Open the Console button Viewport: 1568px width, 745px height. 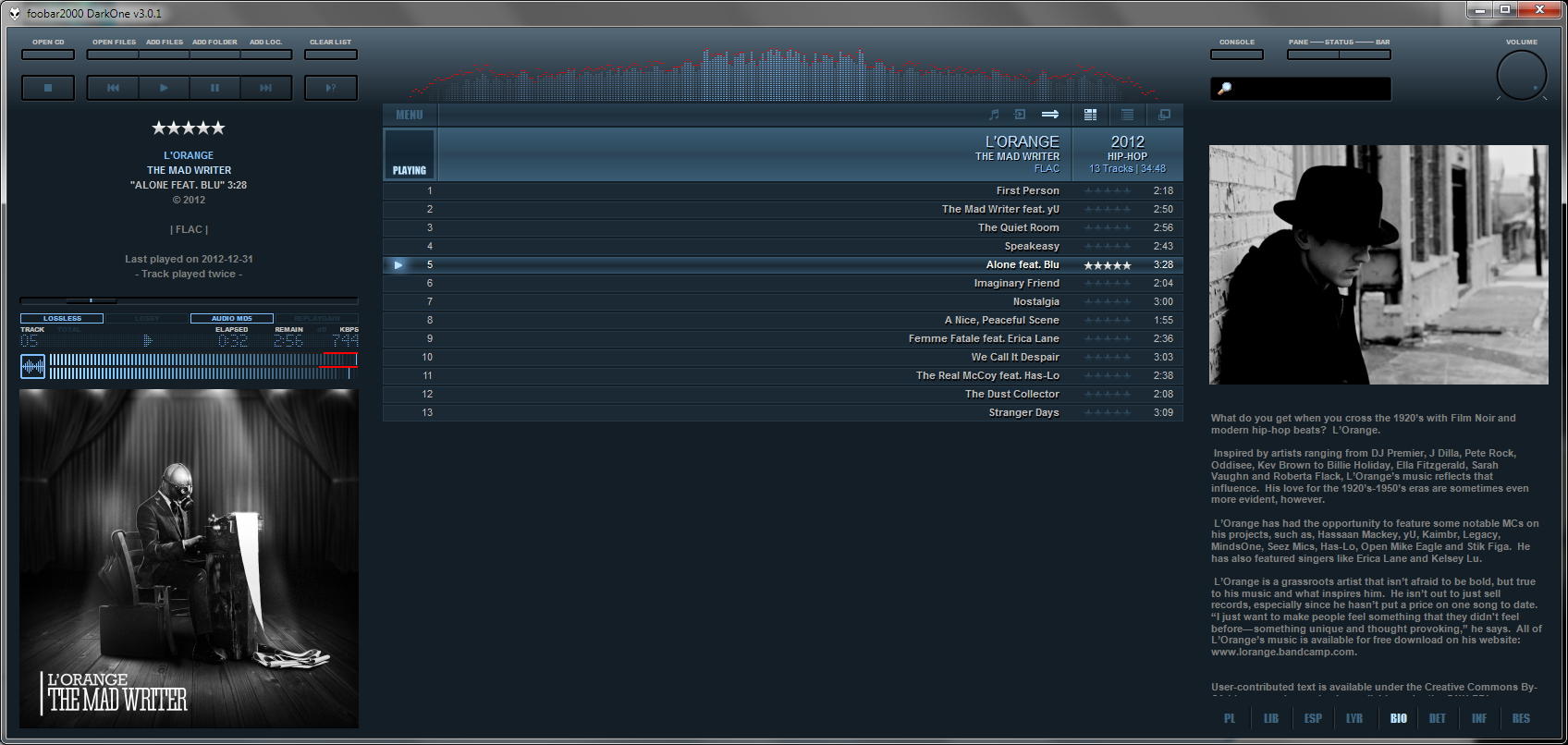pos(1237,55)
